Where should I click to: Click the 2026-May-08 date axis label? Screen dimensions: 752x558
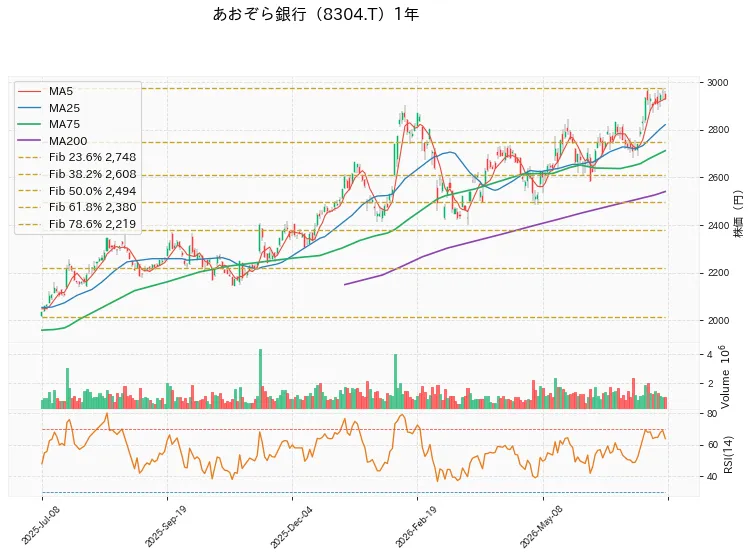point(541,527)
